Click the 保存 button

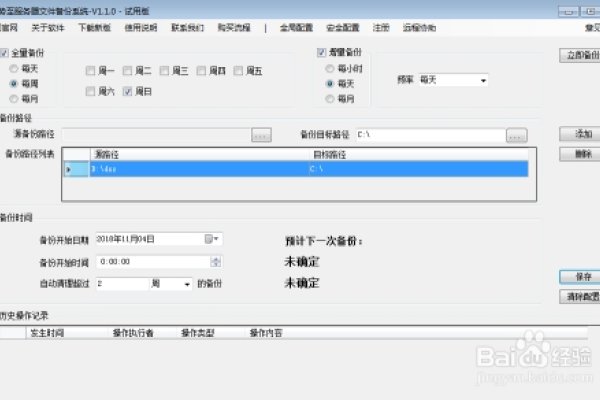click(580, 277)
